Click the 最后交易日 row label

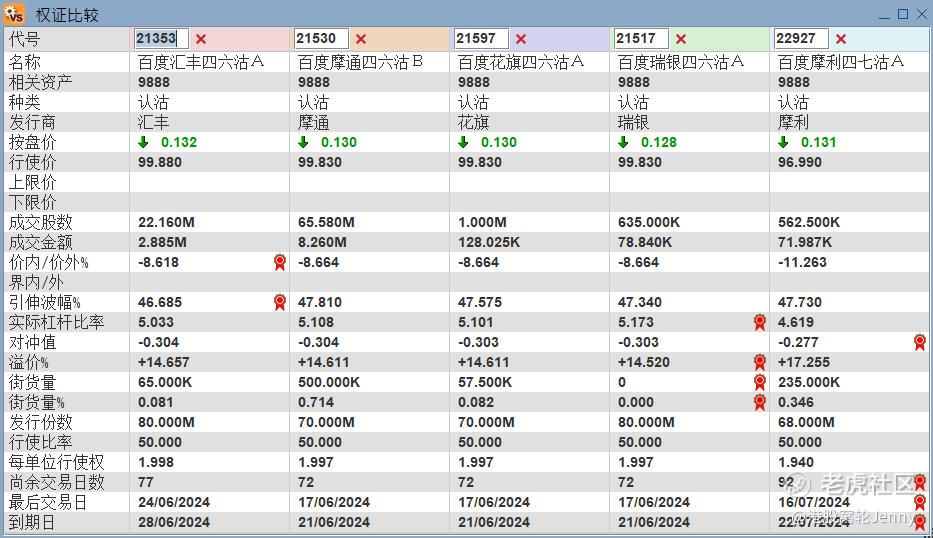pos(48,502)
